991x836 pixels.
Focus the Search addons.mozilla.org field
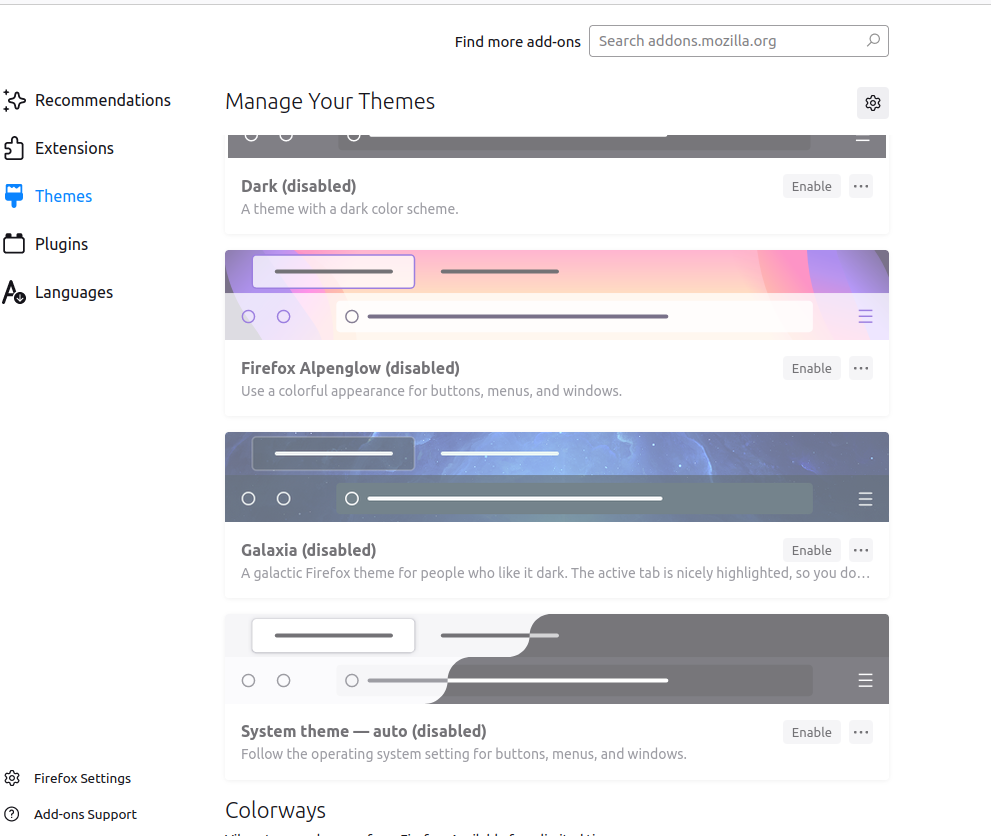click(x=739, y=41)
